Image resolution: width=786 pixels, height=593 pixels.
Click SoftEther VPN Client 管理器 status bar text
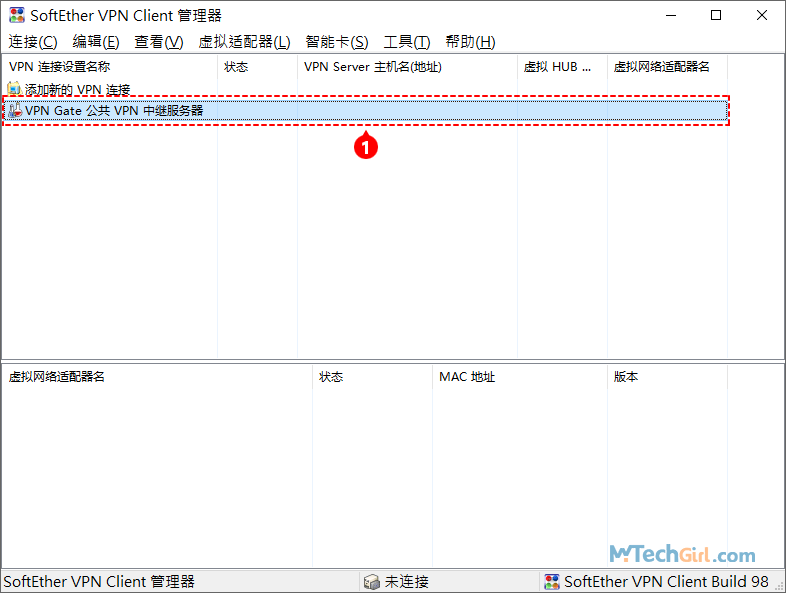99,581
